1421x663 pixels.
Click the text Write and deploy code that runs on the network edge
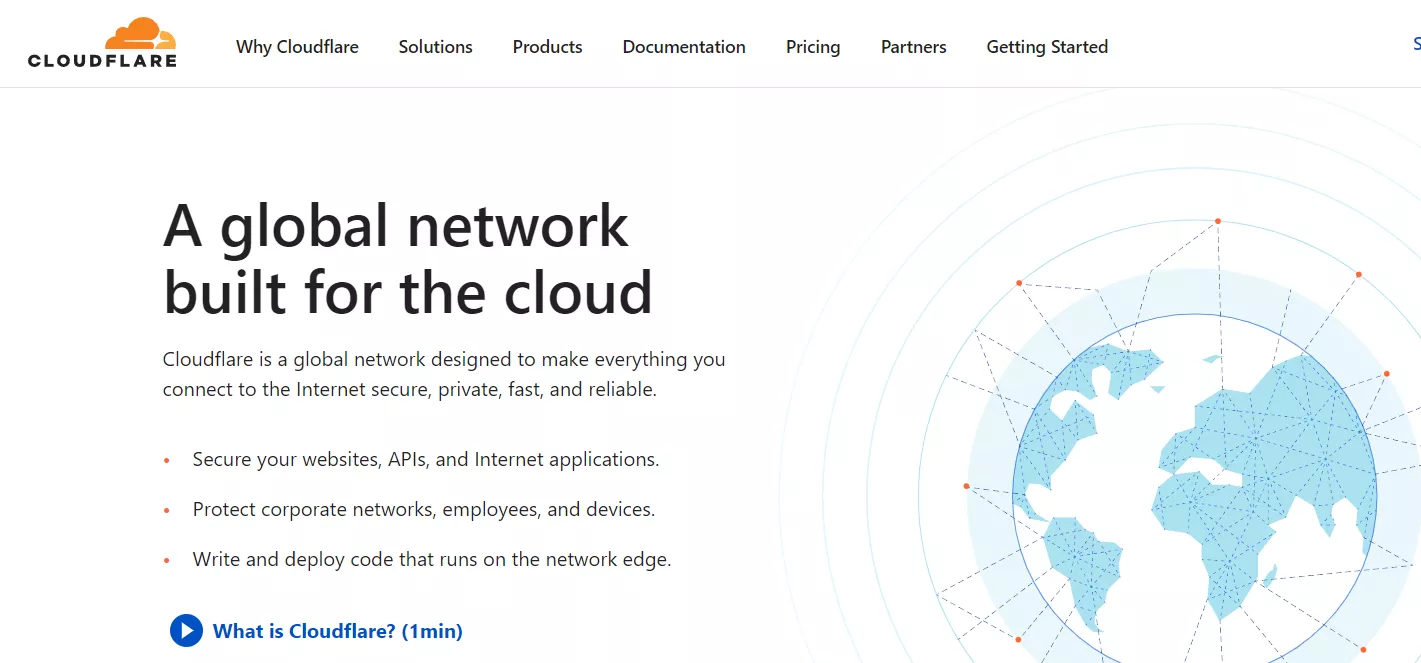(432, 559)
